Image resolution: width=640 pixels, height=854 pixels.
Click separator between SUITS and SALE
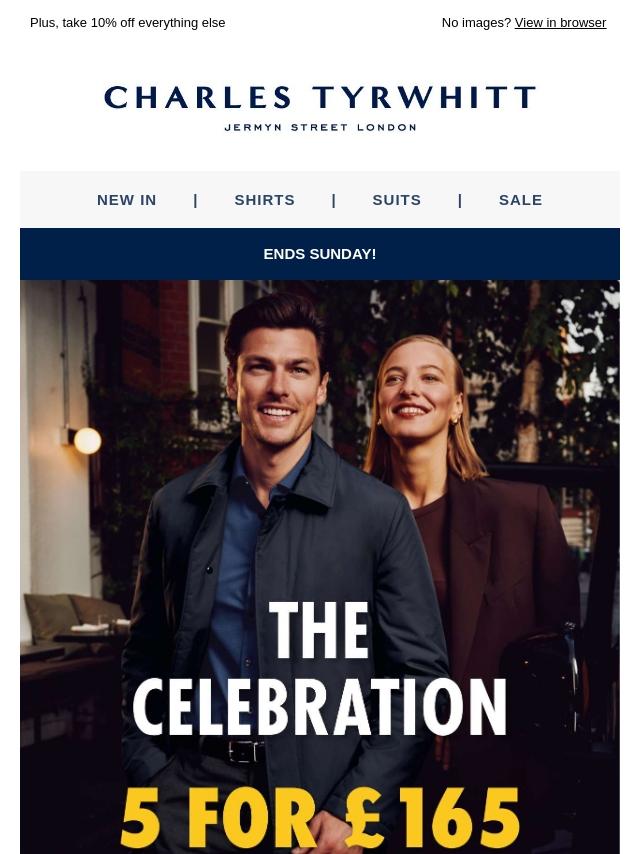[x=460, y=200]
